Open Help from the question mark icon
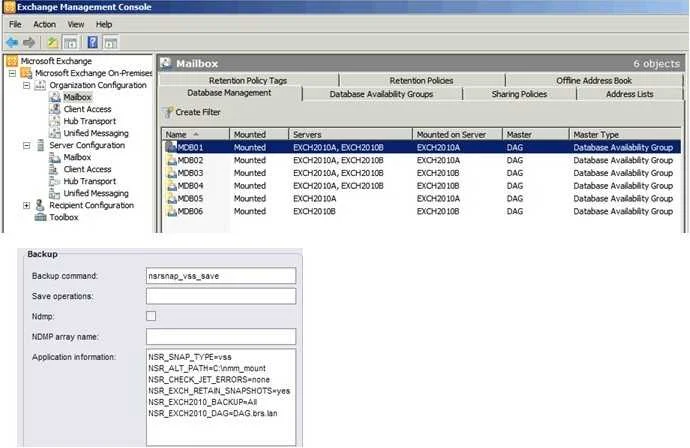Screen dimensions: 690x448 (x=93, y=43)
